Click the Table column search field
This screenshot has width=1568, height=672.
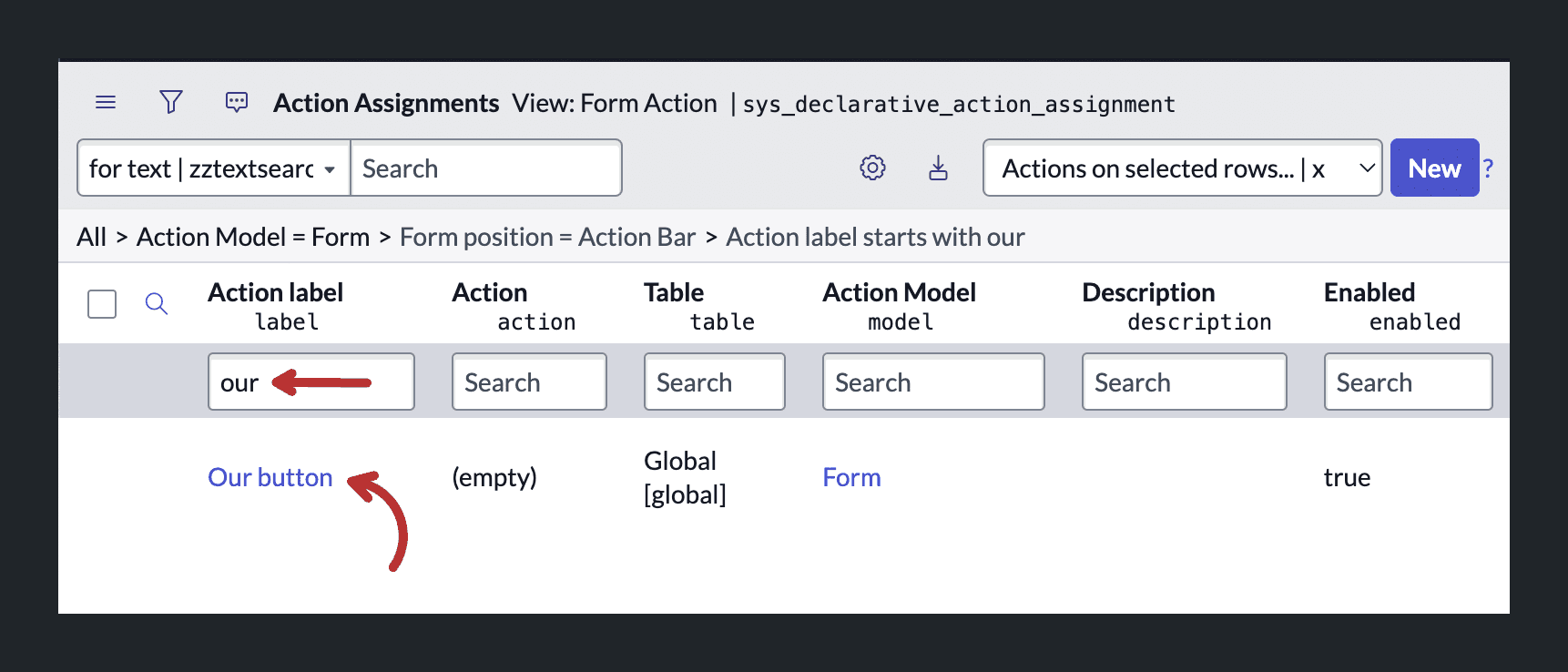714,382
